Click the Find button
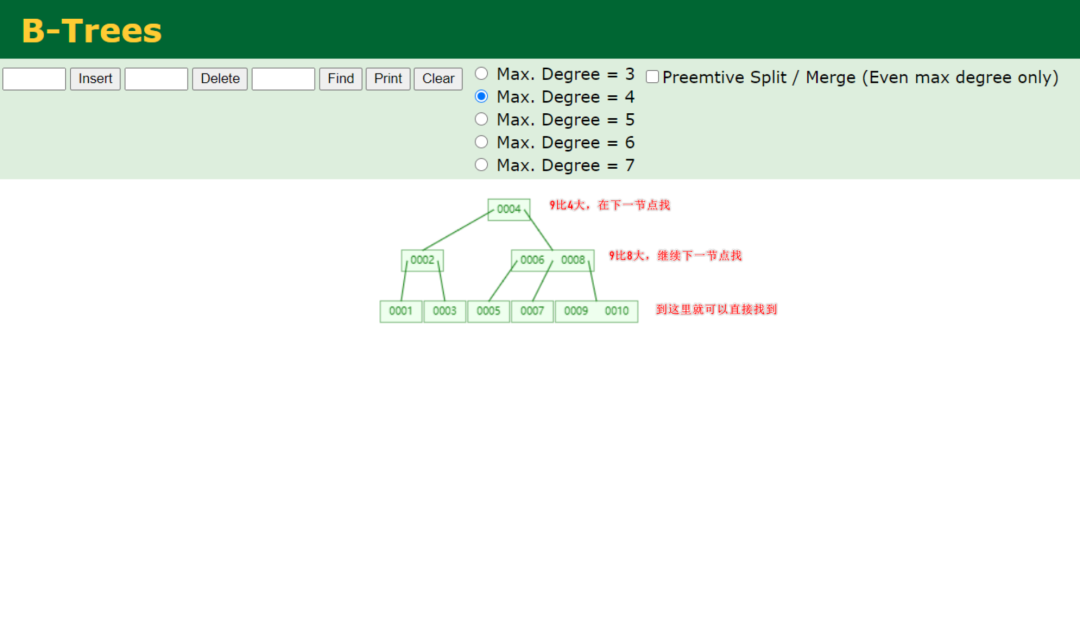The image size is (1080, 620). pos(340,79)
